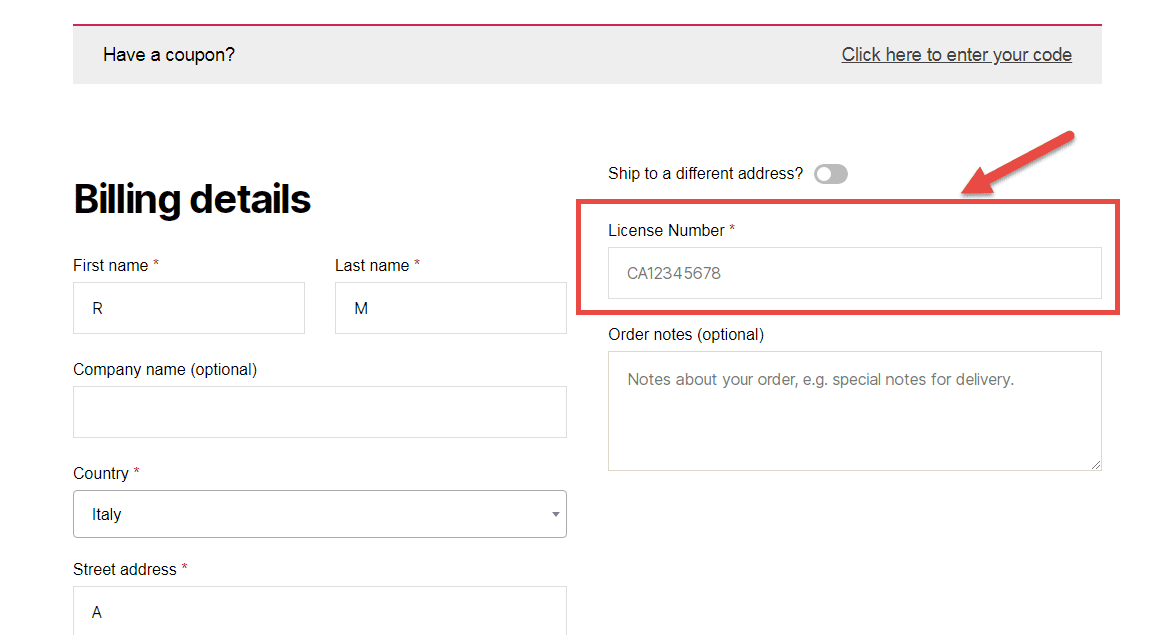This screenshot has width=1176, height=635.
Task: Select the Last name text box
Action: tap(450, 308)
